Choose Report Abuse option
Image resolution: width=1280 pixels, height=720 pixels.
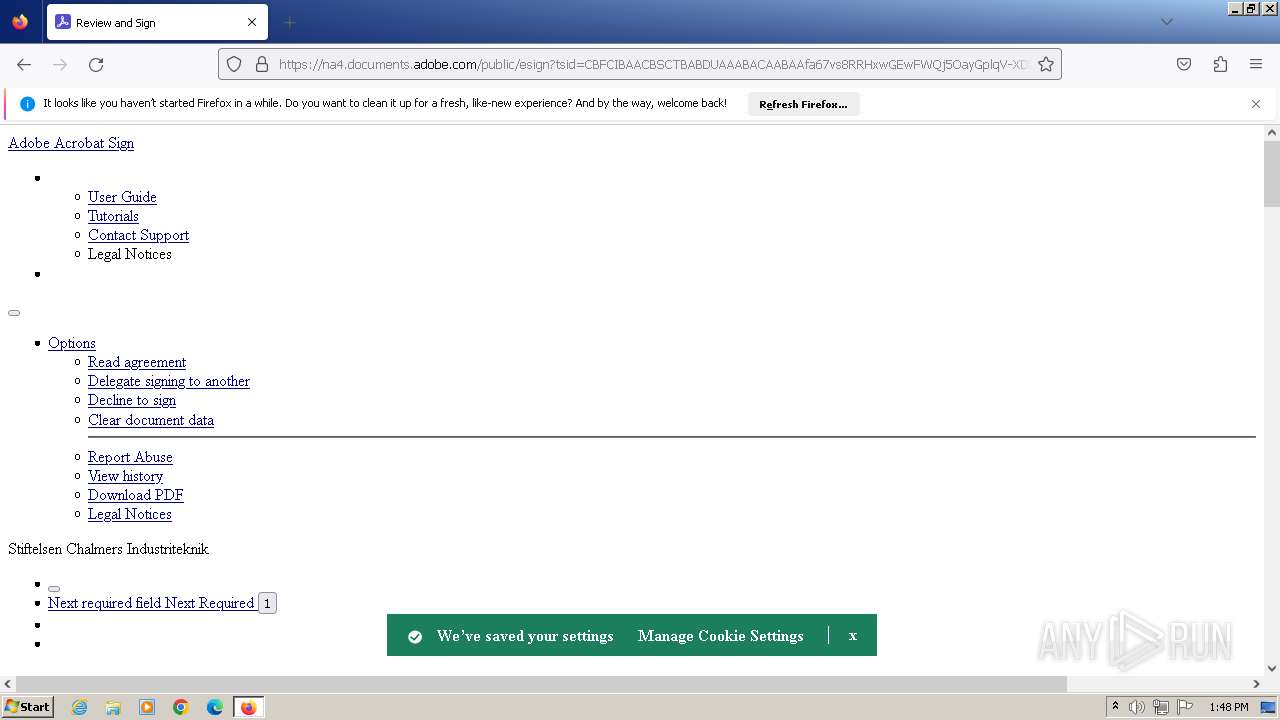pos(130,457)
